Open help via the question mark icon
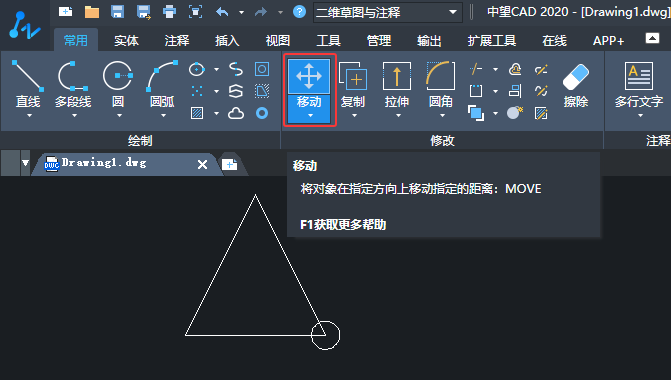This screenshot has width=671, height=380. (x=300, y=12)
